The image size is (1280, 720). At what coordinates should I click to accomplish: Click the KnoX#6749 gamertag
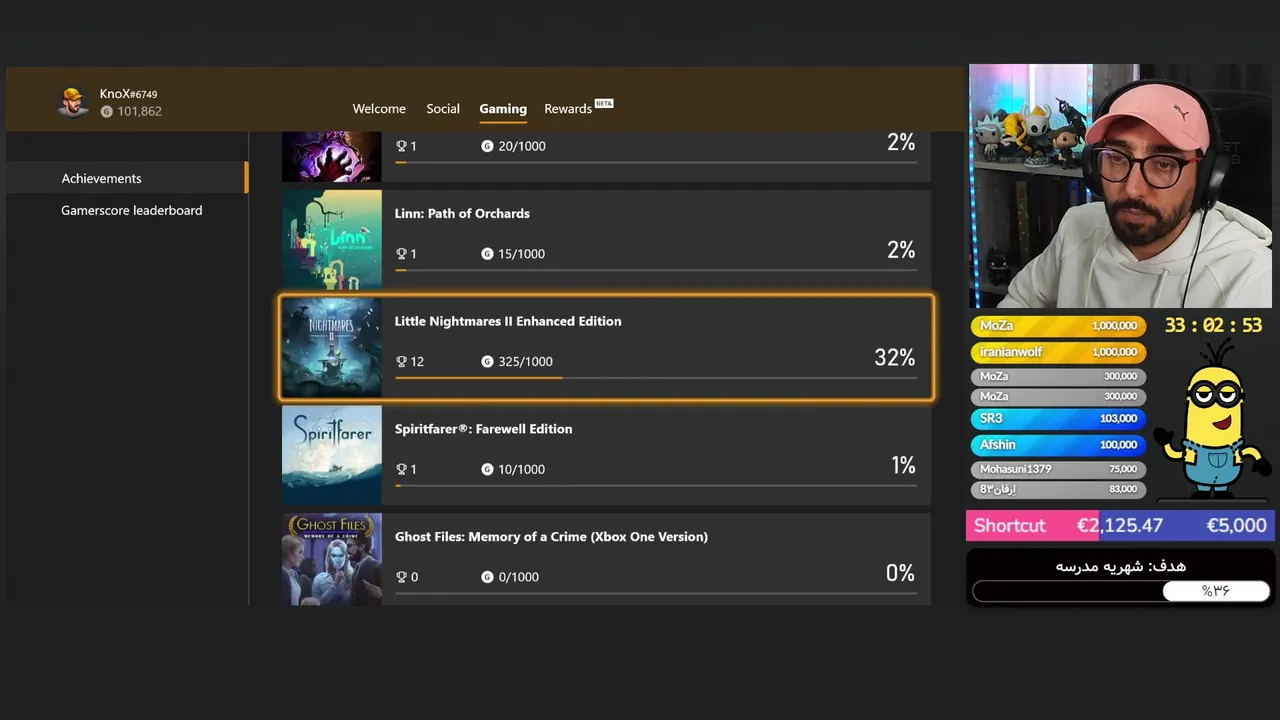pyautogui.click(x=128, y=94)
